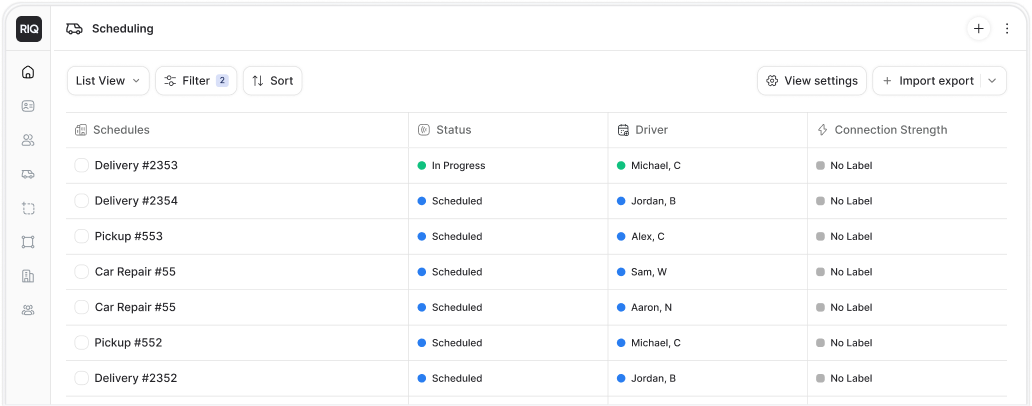Open the three-dot more options menu
Image resolution: width=1032 pixels, height=406 pixels.
[1007, 29]
